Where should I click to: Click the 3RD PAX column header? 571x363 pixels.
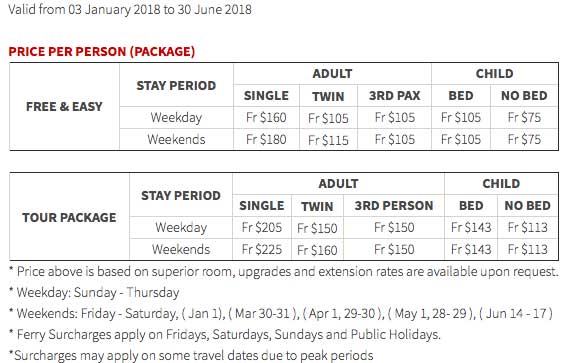coord(395,96)
